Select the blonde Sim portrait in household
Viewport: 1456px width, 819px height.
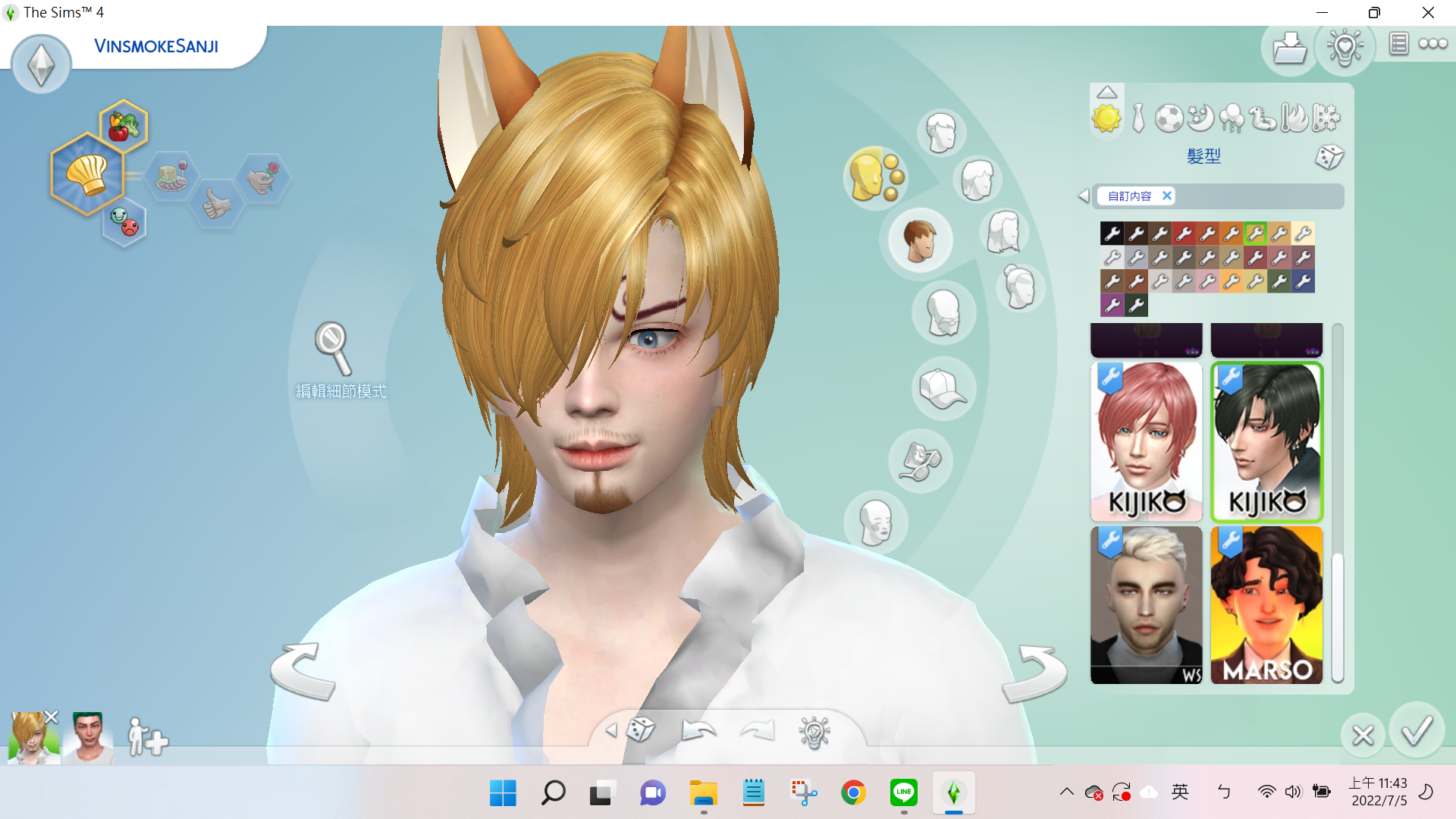click(x=33, y=737)
